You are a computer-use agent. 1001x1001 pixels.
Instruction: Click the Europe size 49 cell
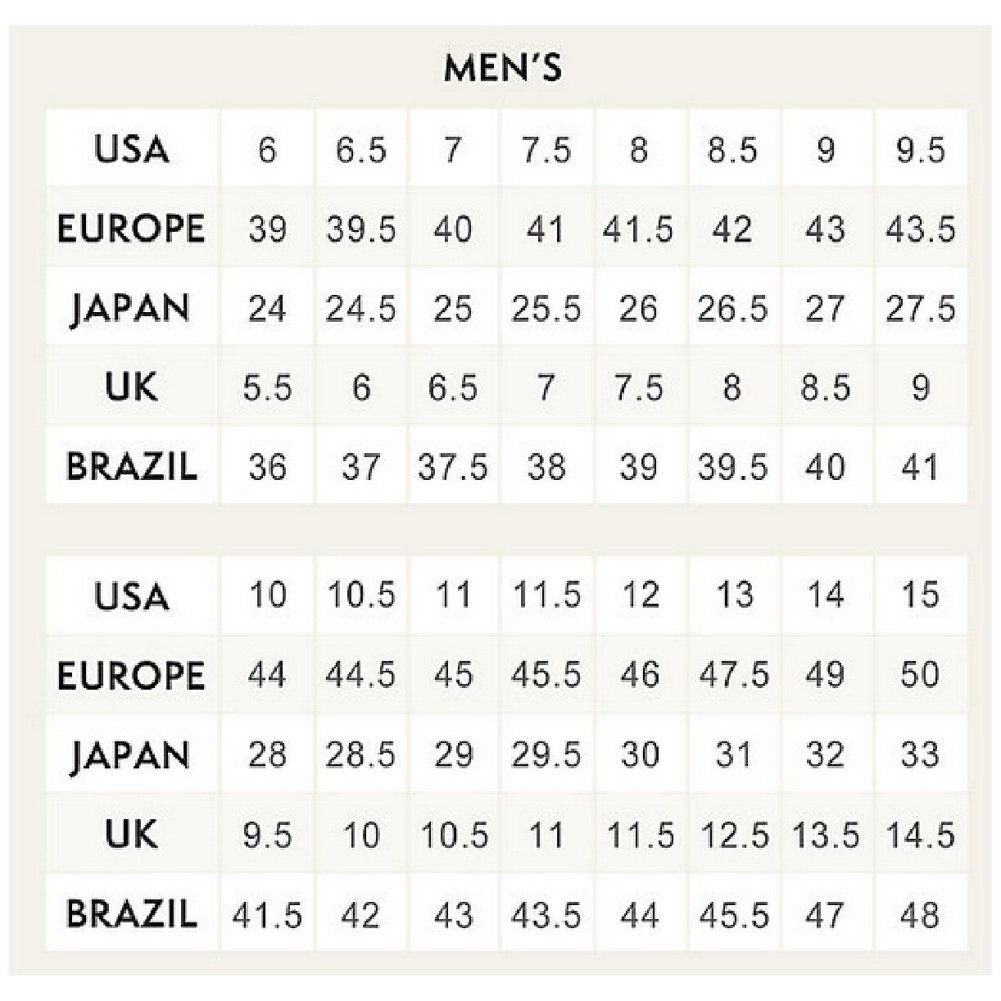point(825,674)
